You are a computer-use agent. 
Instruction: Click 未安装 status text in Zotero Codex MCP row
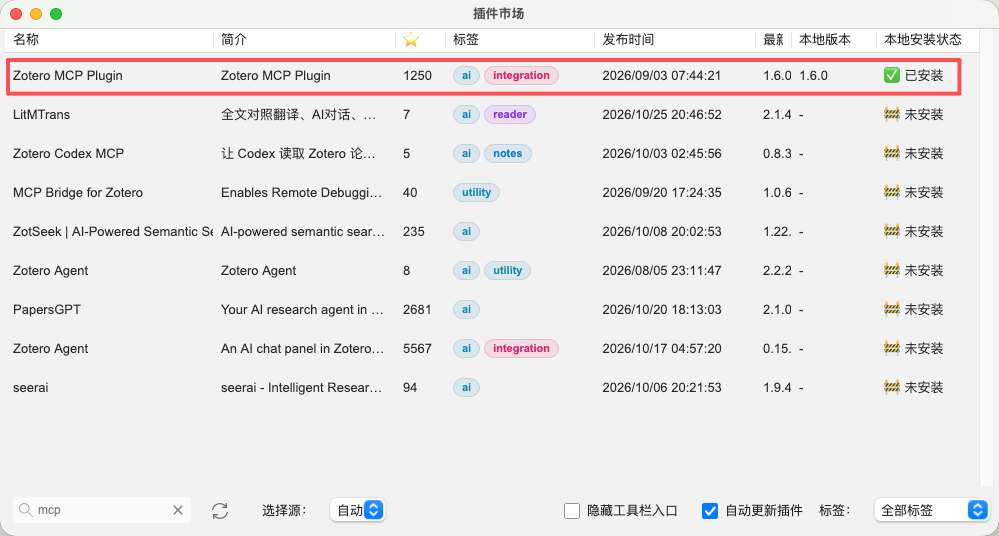(924, 154)
